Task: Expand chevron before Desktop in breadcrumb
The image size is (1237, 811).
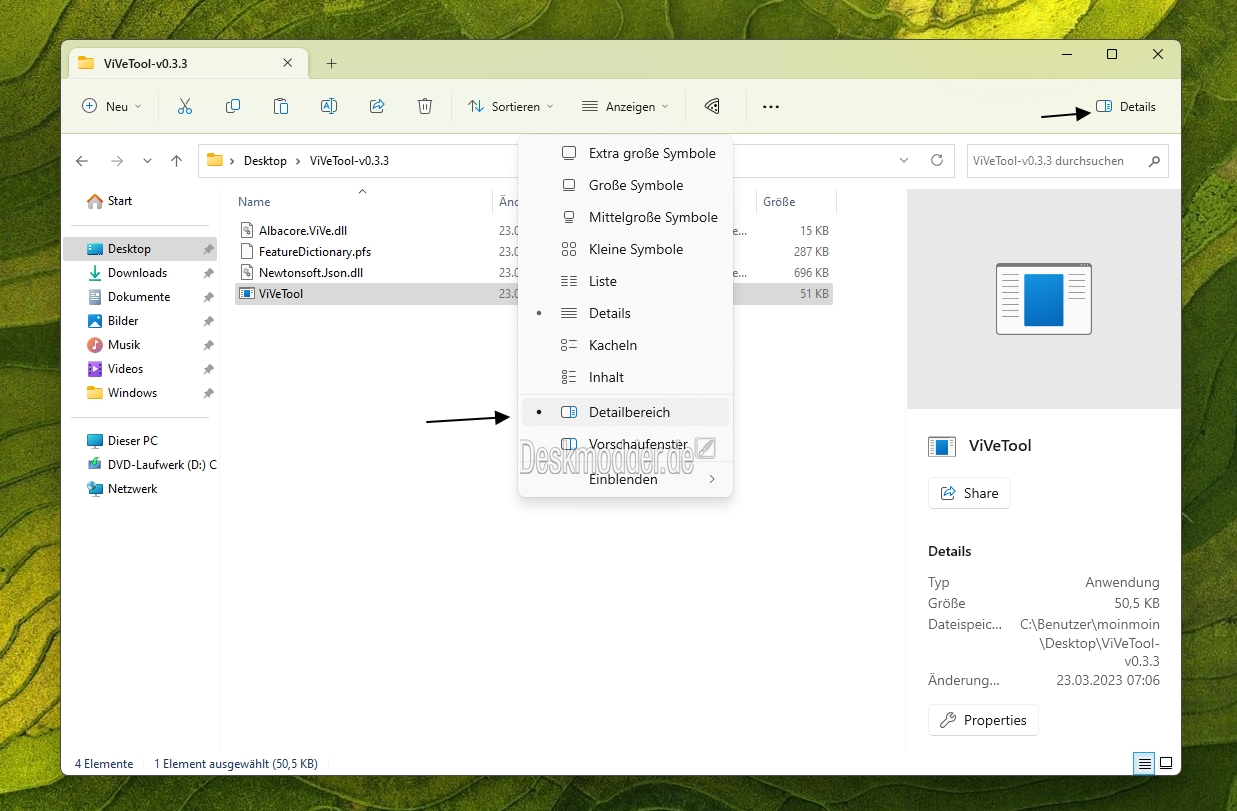Action: coord(233,161)
